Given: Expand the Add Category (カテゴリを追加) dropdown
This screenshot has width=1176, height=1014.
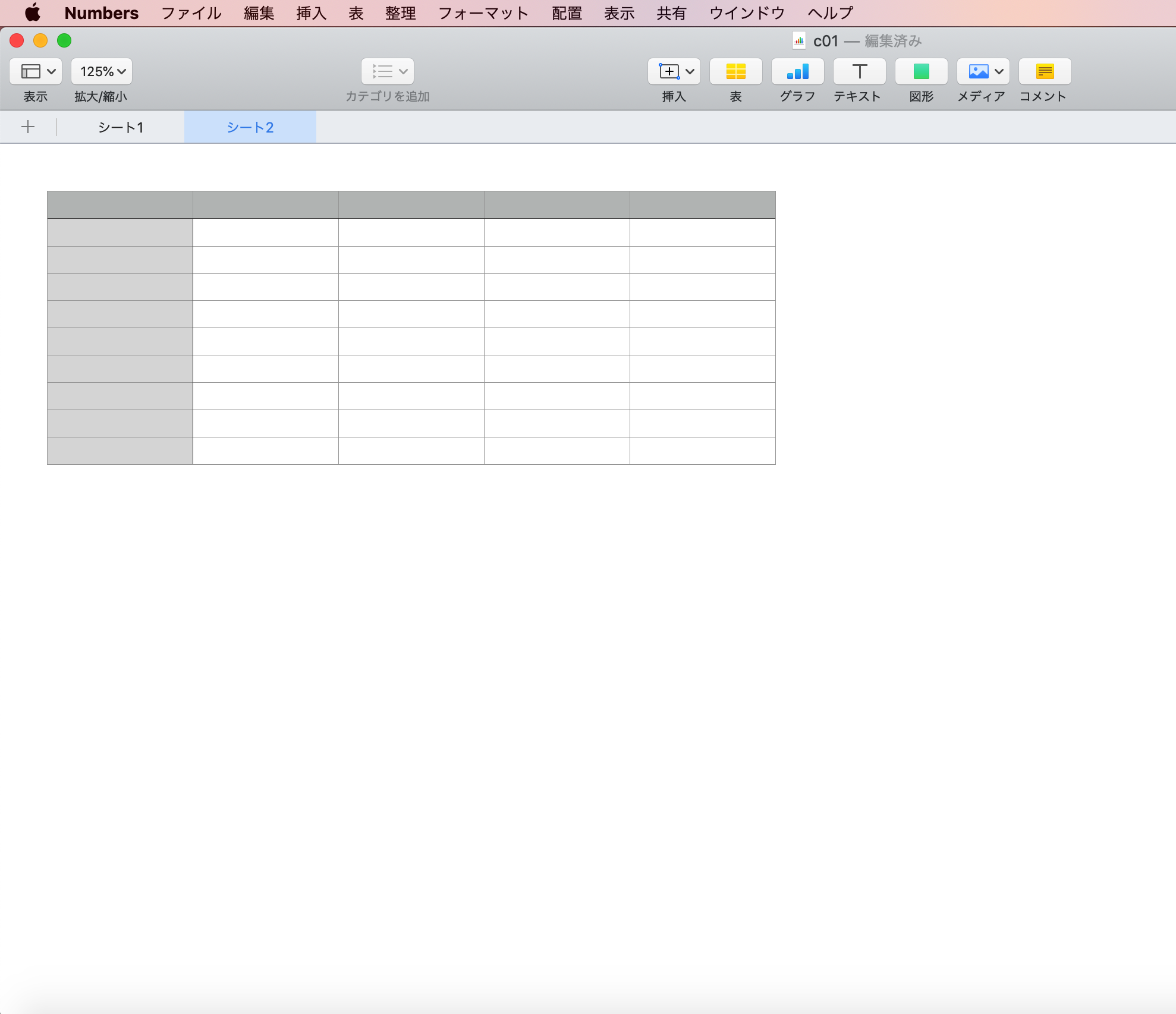Looking at the screenshot, I should tap(388, 71).
